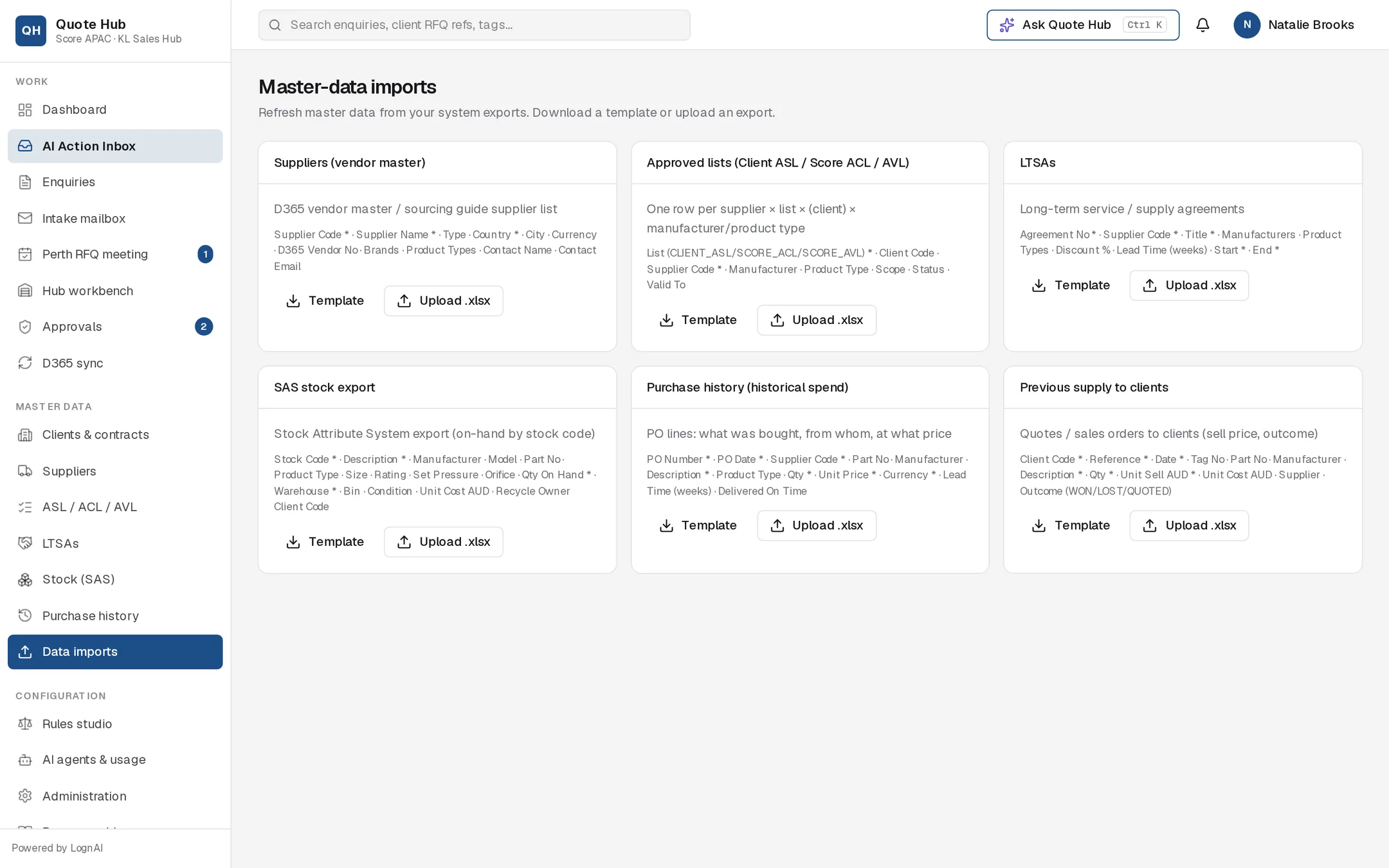Click the Intake mailbox envelope icon
The image size is (1389, 868).
tap(25, 218)
